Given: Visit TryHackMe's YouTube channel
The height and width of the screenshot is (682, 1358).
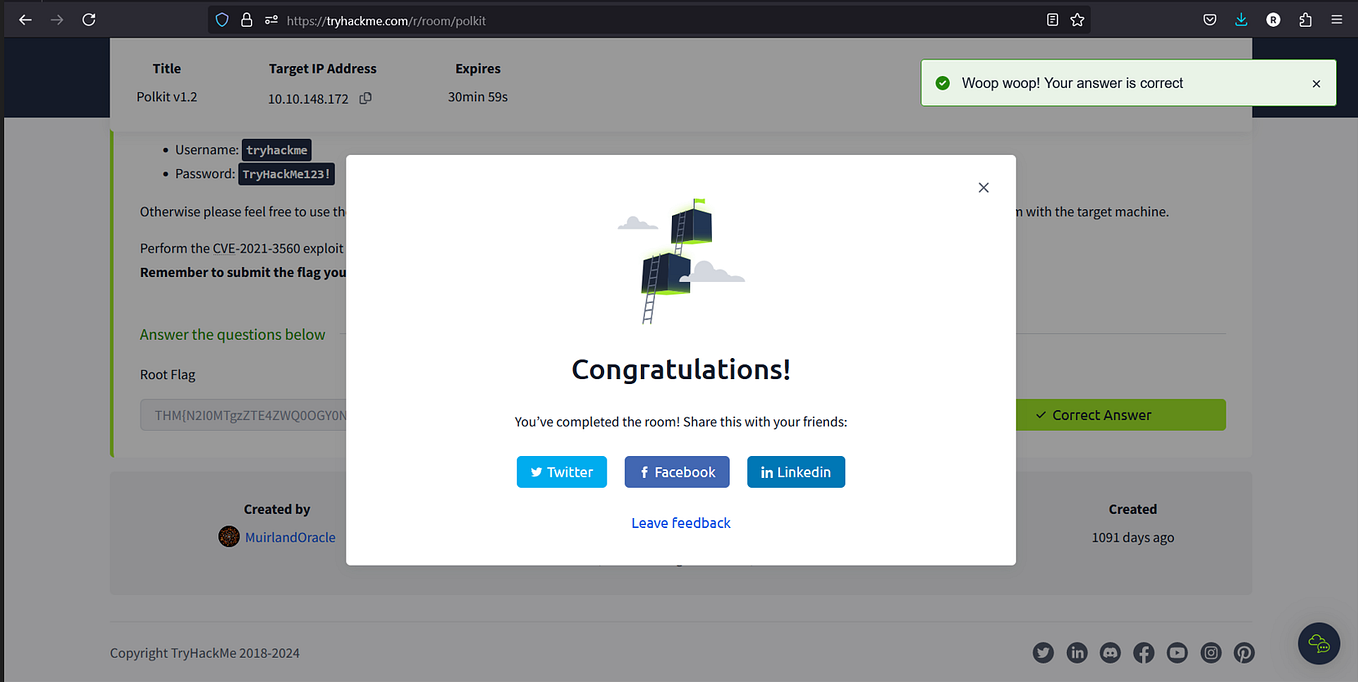Looking at the screenshot, I should pyautogui.click(x=1177, y=652).
